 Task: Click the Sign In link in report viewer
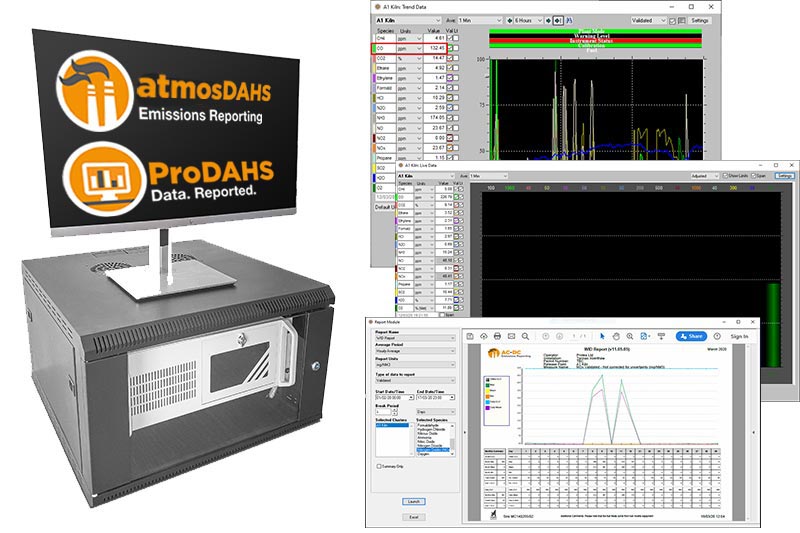[739, 337]
